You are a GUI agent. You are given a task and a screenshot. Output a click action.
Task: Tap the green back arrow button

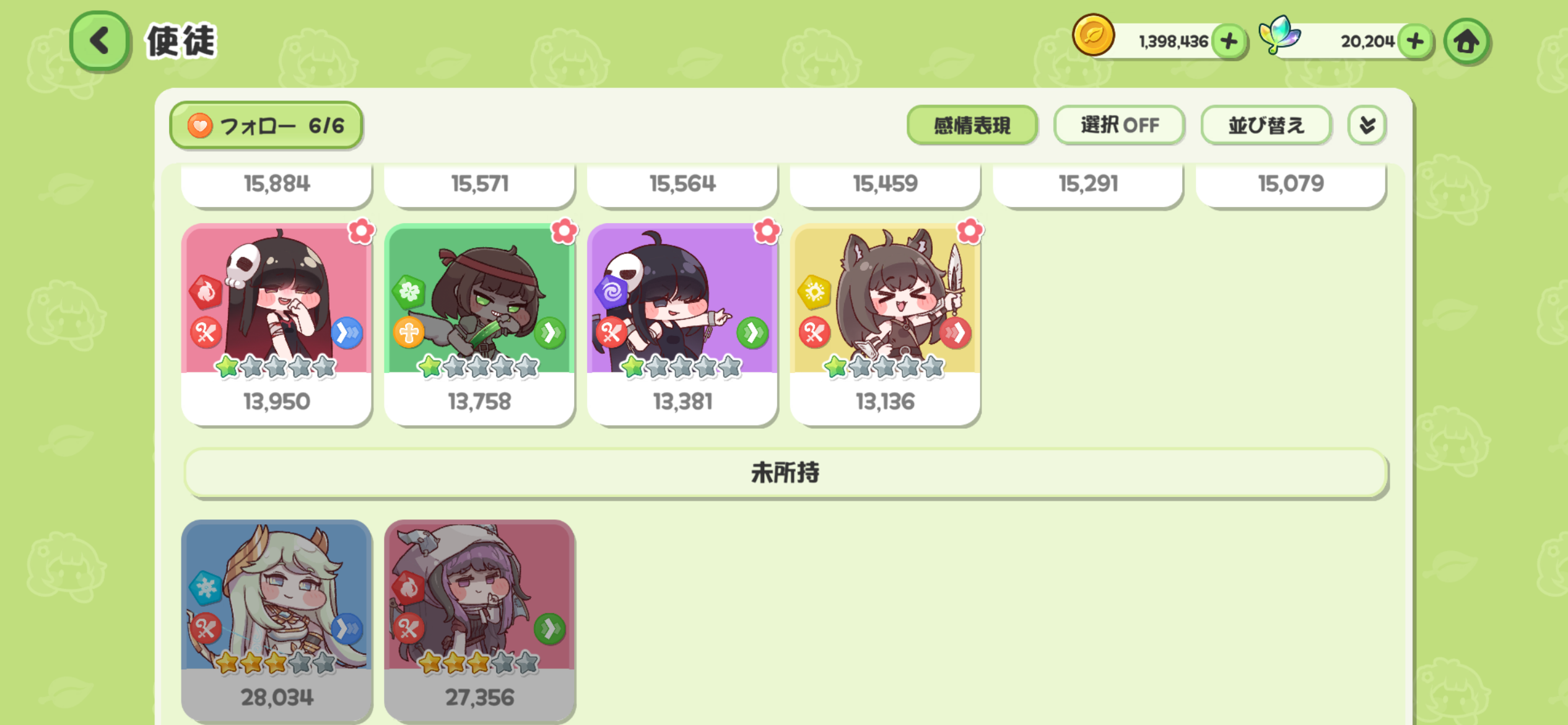100,41
